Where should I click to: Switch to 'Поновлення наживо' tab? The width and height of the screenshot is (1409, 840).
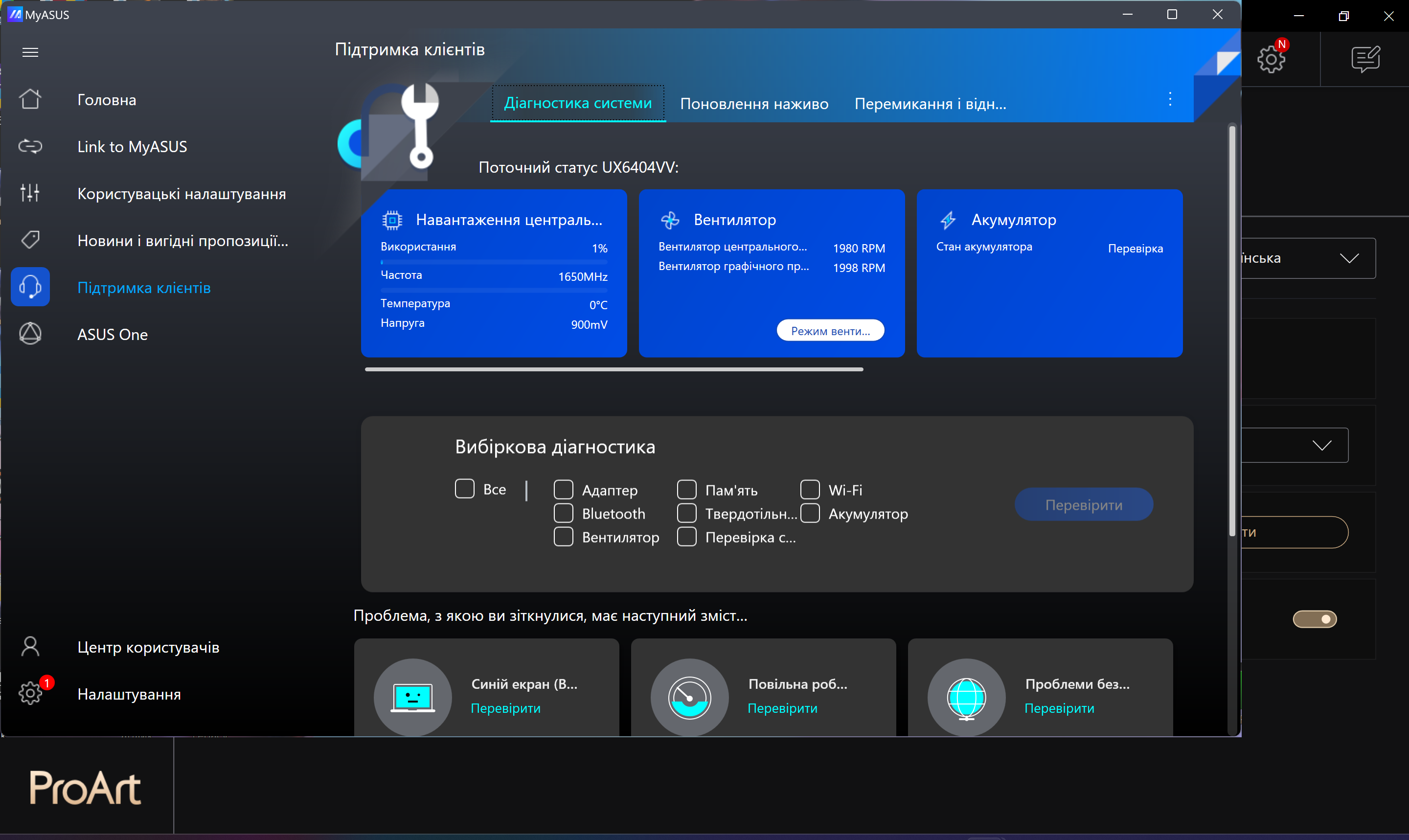click(754, 104)
